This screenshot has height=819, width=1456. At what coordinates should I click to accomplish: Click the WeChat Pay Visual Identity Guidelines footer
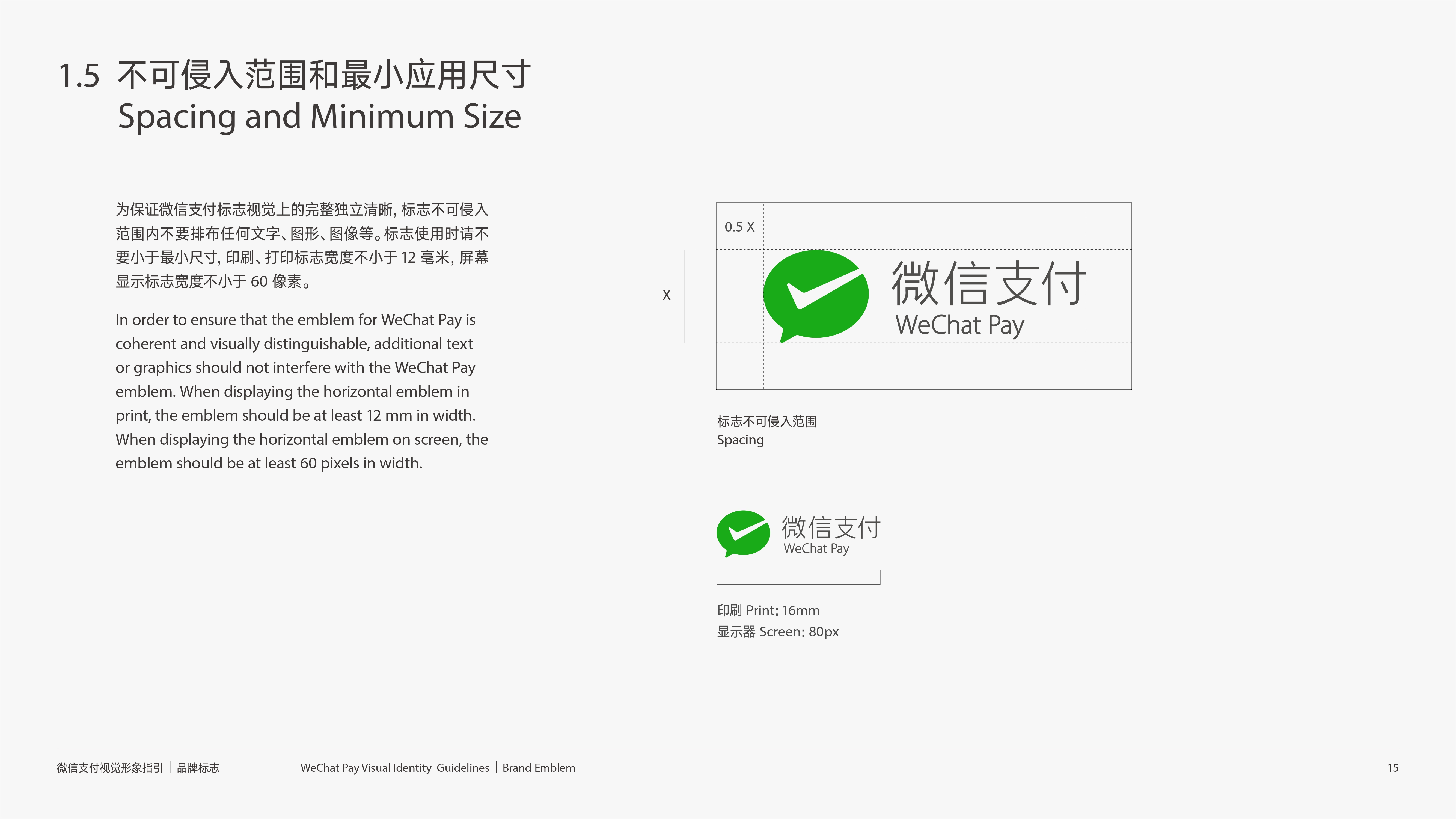coord(394,768)
